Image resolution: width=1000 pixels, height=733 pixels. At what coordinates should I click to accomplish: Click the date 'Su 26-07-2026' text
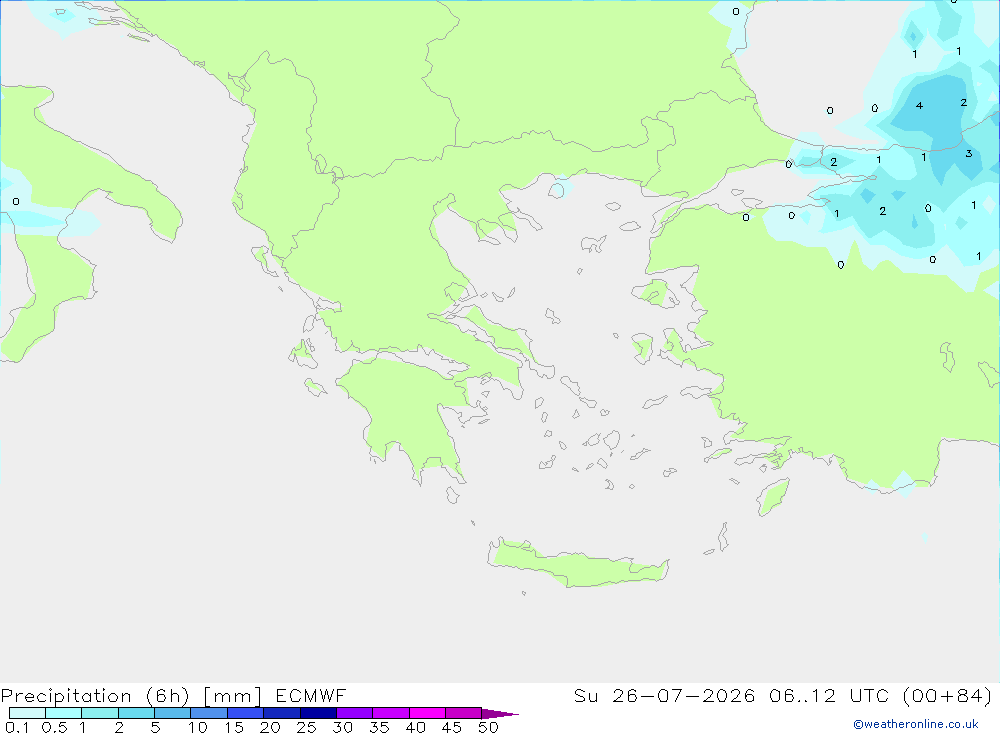pos(665,695)
